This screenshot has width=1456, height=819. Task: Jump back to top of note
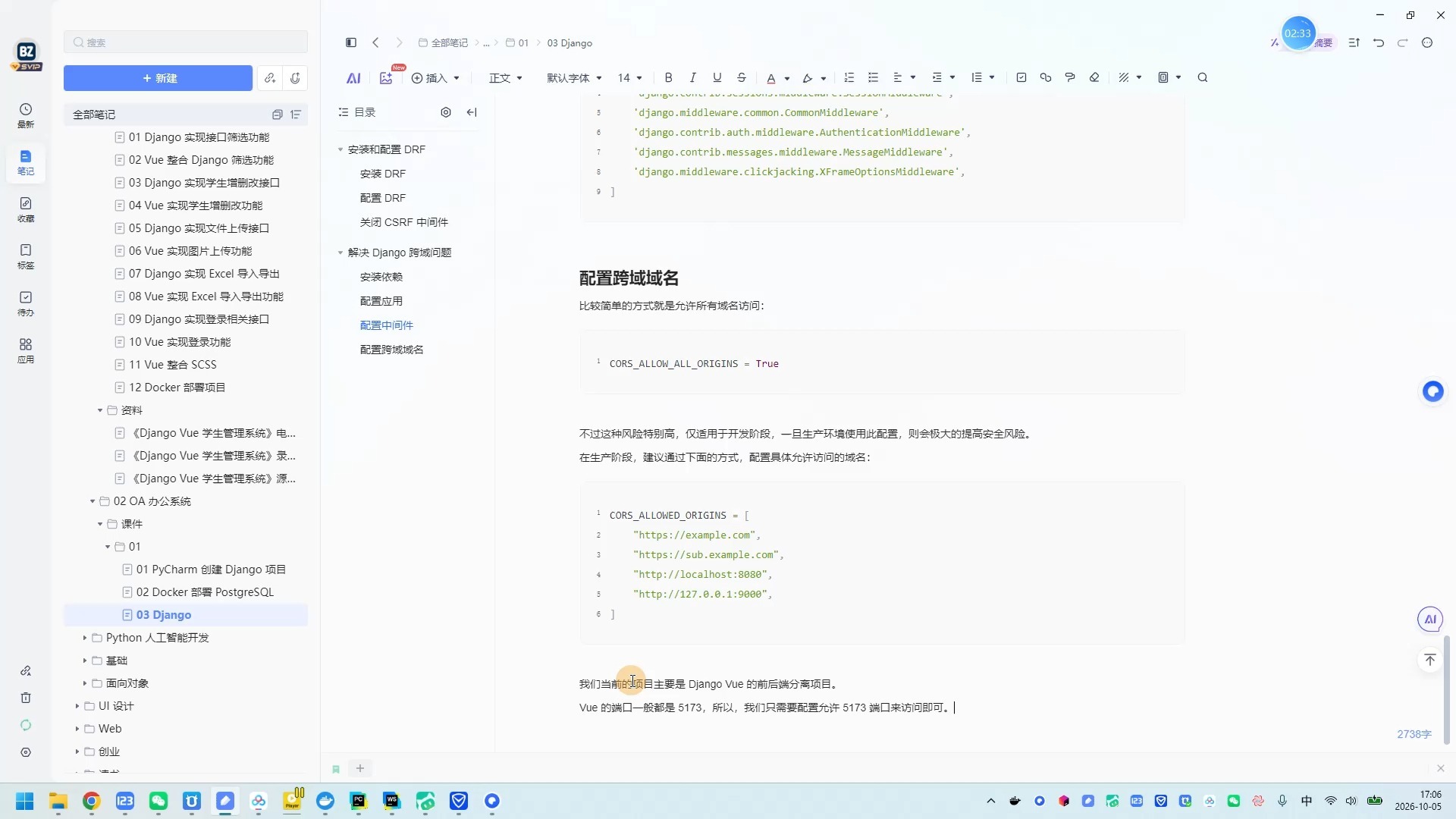coord(1430,660)
